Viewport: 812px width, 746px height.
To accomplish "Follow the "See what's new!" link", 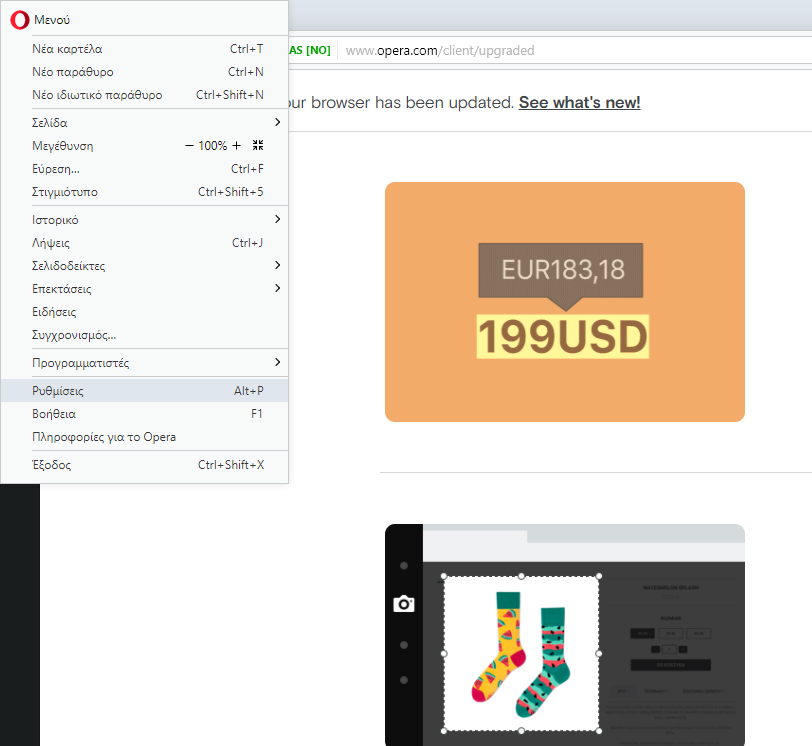I will (579, 103).
